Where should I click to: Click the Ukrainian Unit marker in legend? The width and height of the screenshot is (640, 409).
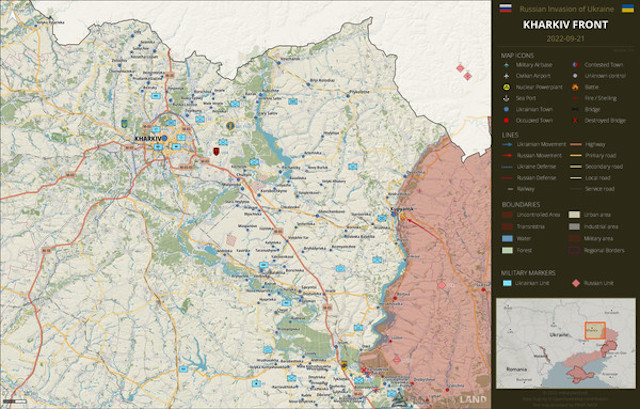tap(508, 284)
